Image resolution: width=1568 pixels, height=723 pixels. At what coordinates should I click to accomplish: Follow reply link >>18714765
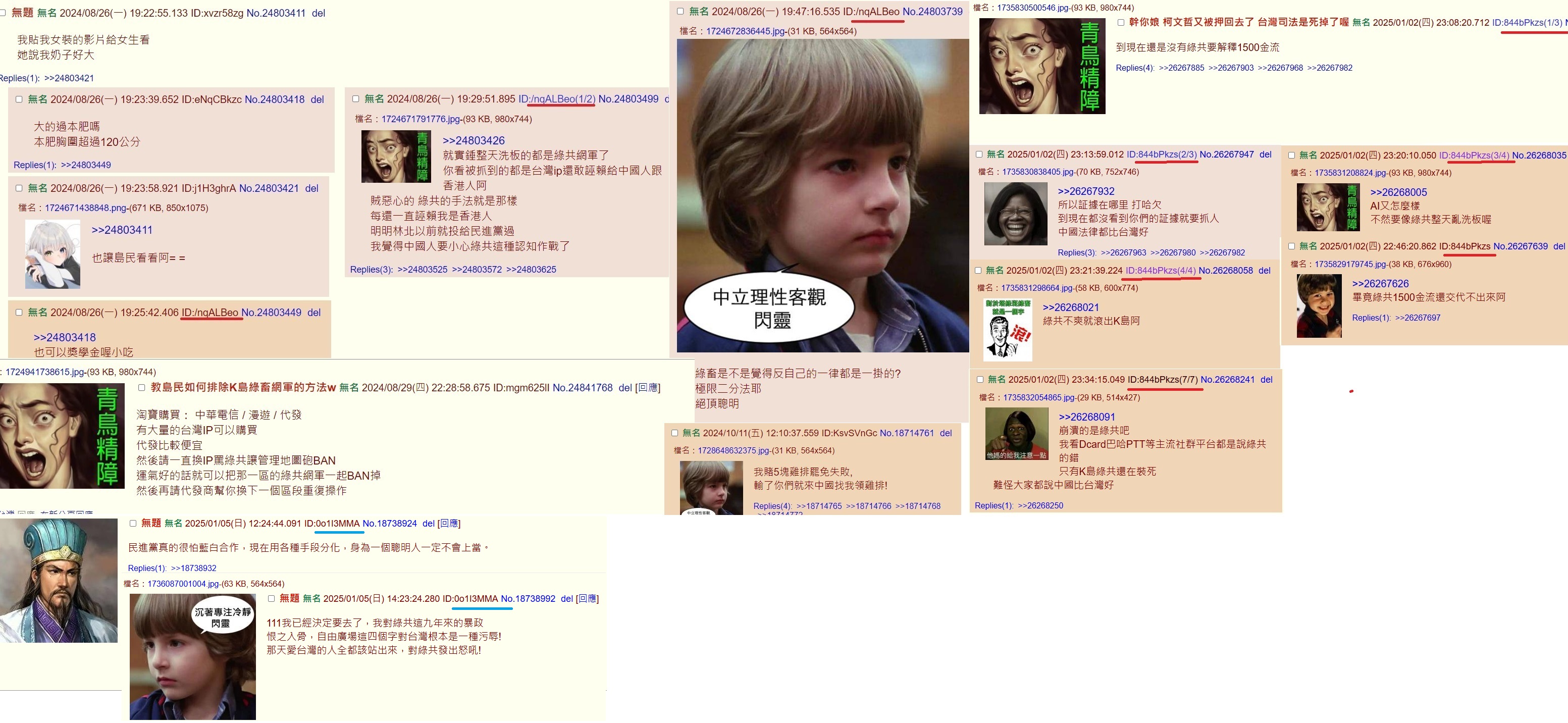point(819,506)
